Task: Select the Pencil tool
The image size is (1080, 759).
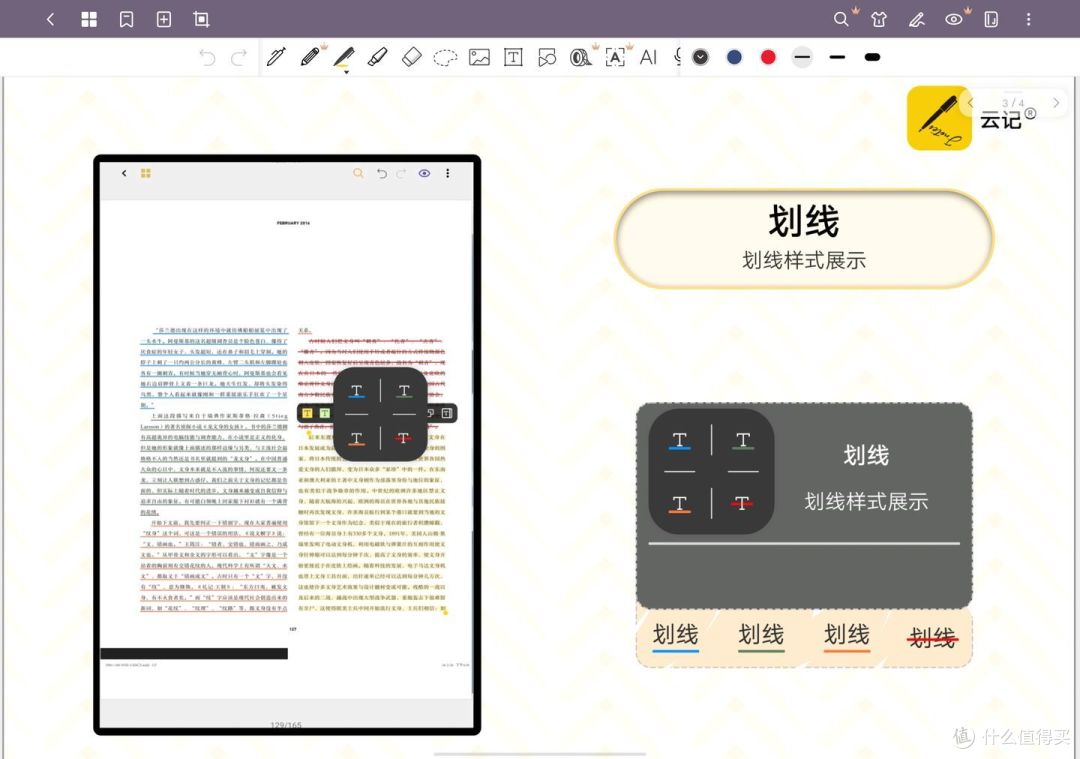Action: 311,57
